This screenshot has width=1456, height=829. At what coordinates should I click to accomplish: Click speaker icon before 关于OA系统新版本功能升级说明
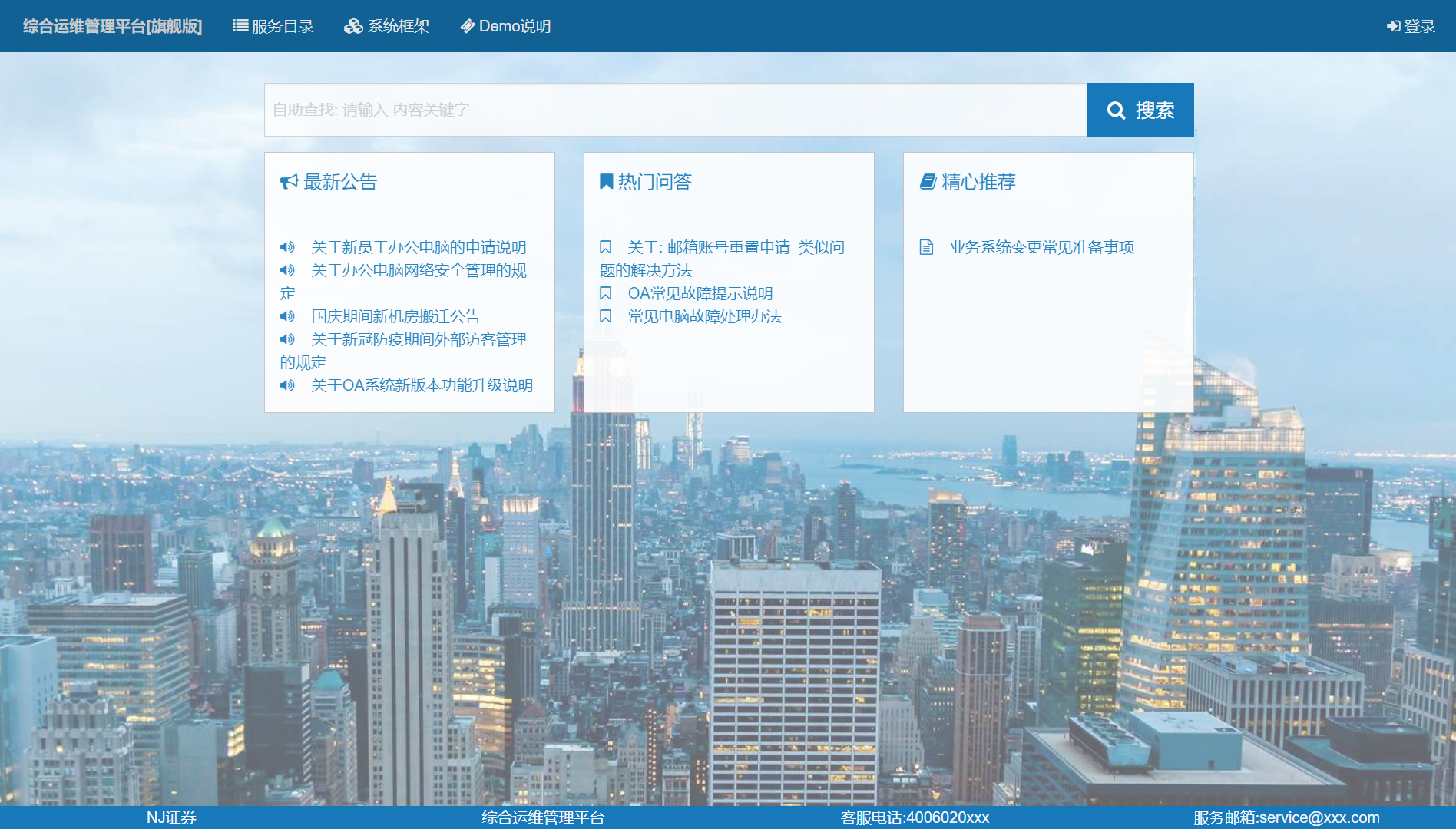pyautogui.click(x=287, y=385)
